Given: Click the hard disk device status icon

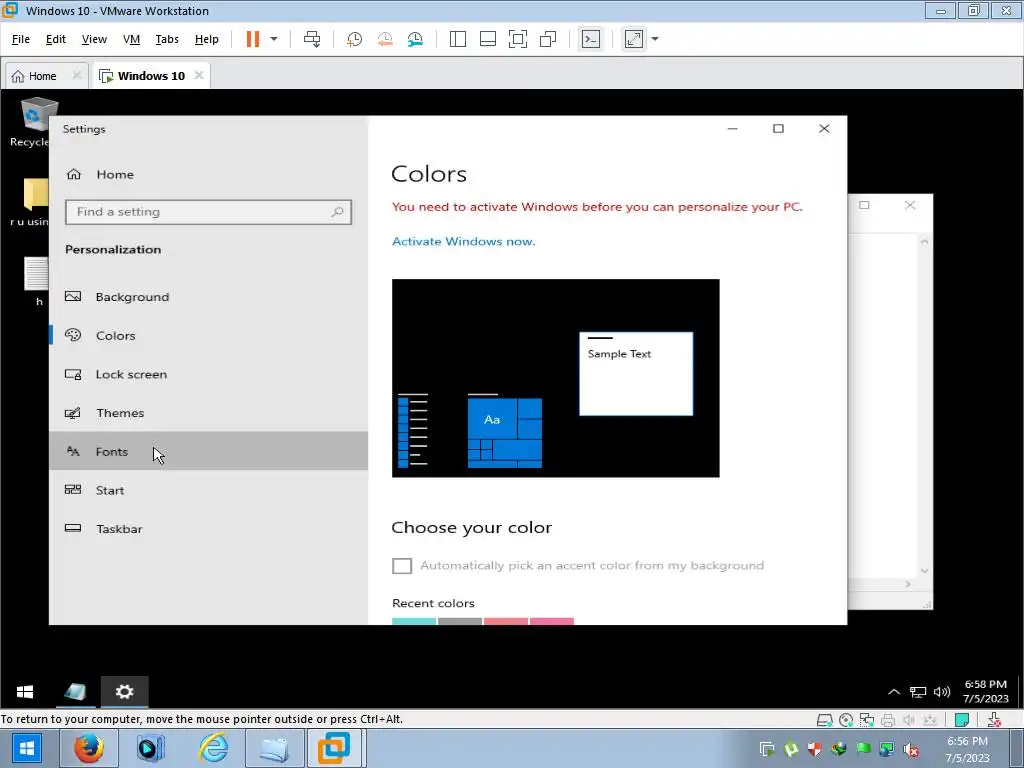Looking at the screenshot, I should [x=825, y=720].
